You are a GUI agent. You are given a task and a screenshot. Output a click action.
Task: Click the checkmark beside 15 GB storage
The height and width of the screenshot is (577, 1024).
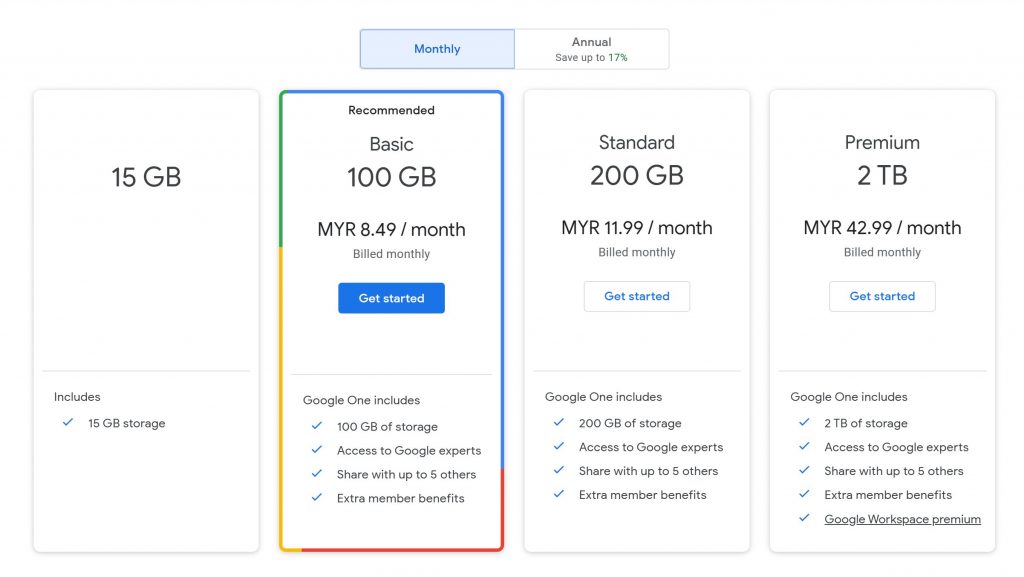coord(68,422)
